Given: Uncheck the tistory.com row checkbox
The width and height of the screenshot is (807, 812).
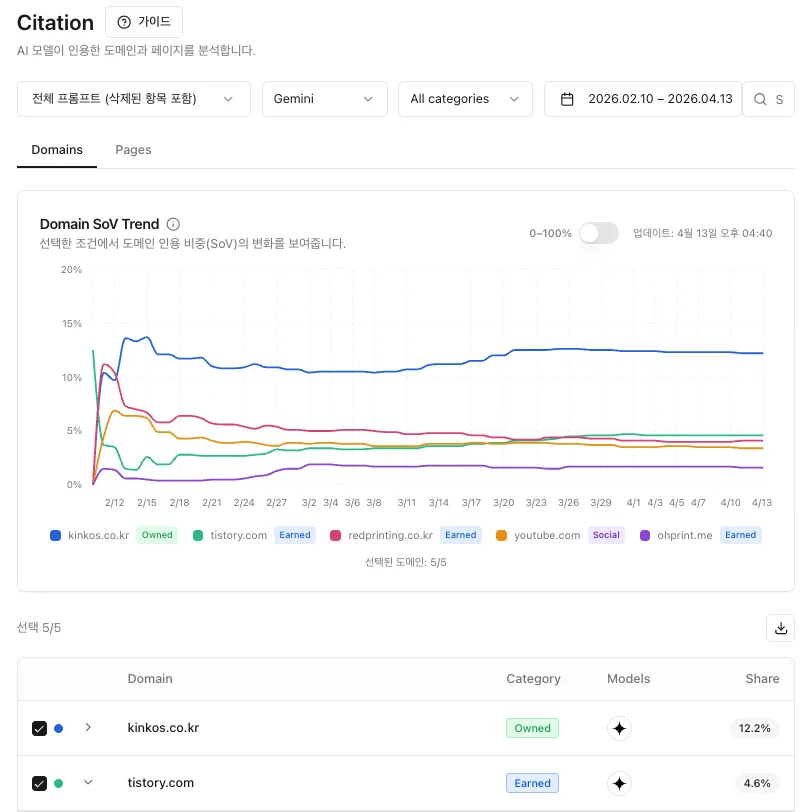Looking at the screenshot, I should 39,783.
